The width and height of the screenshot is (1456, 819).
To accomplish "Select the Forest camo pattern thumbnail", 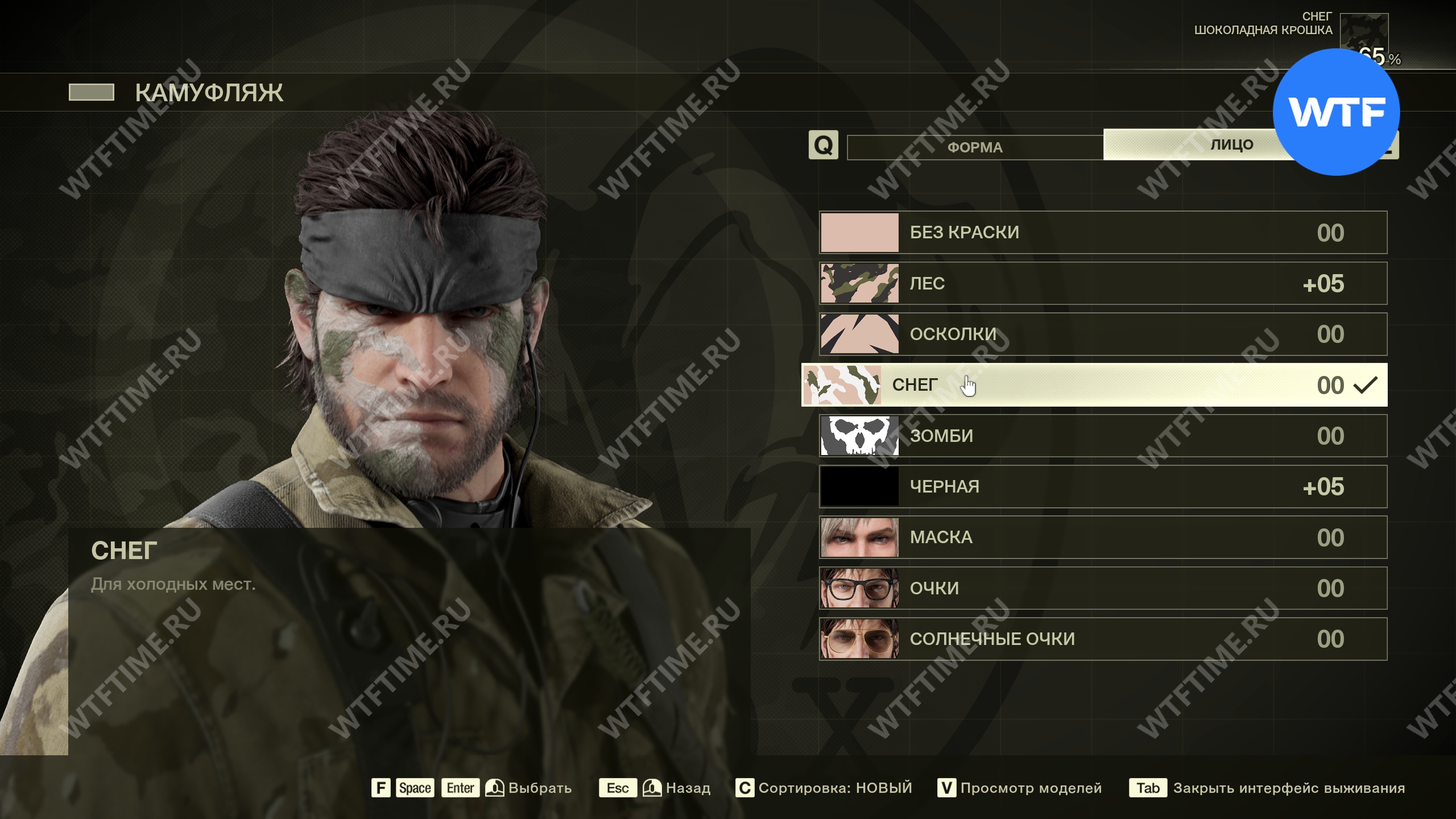I will [x=859, y=283].
